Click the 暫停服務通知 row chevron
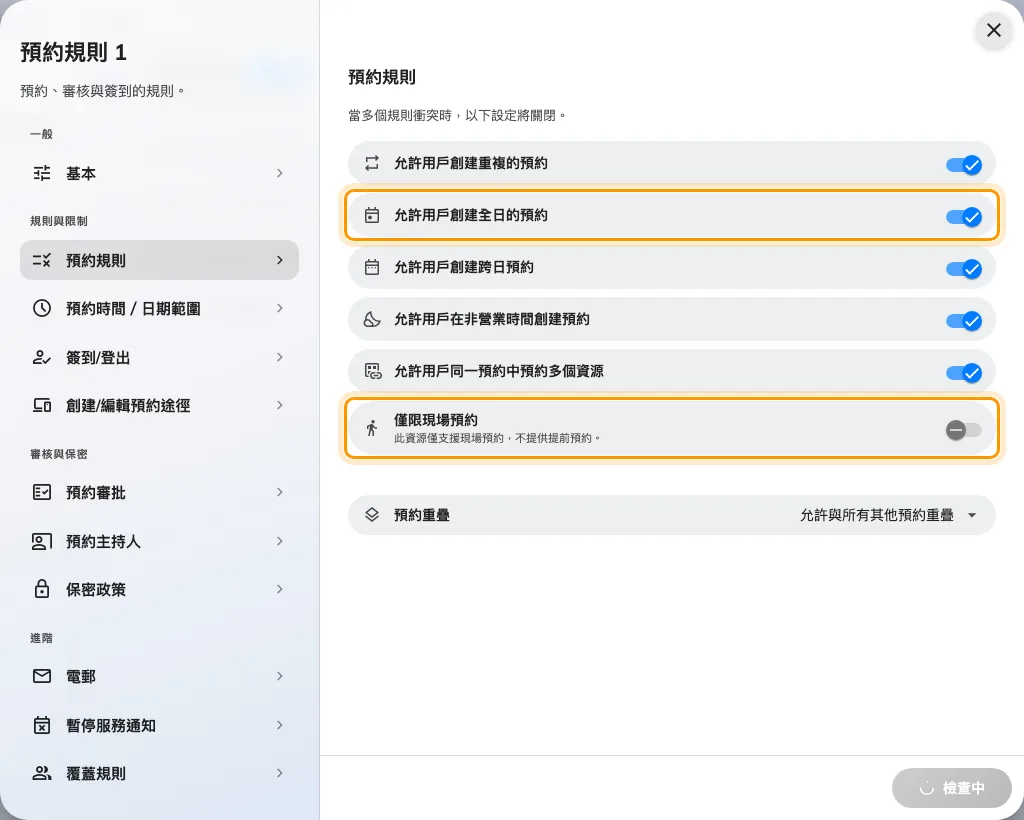 (280, 725)
